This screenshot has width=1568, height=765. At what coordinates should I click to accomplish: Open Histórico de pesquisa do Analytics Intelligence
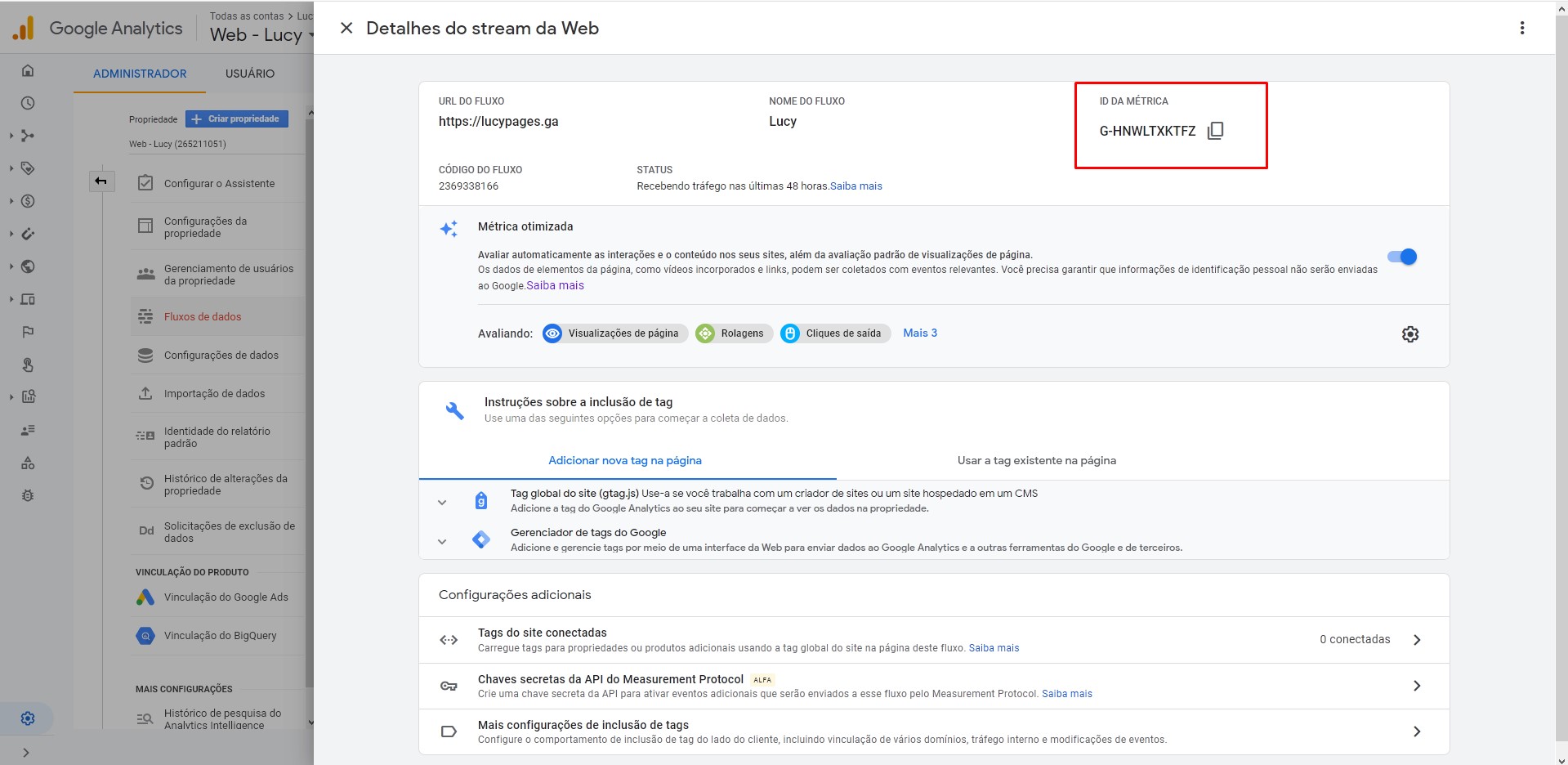pyautogui.click(x=217, y=718)
